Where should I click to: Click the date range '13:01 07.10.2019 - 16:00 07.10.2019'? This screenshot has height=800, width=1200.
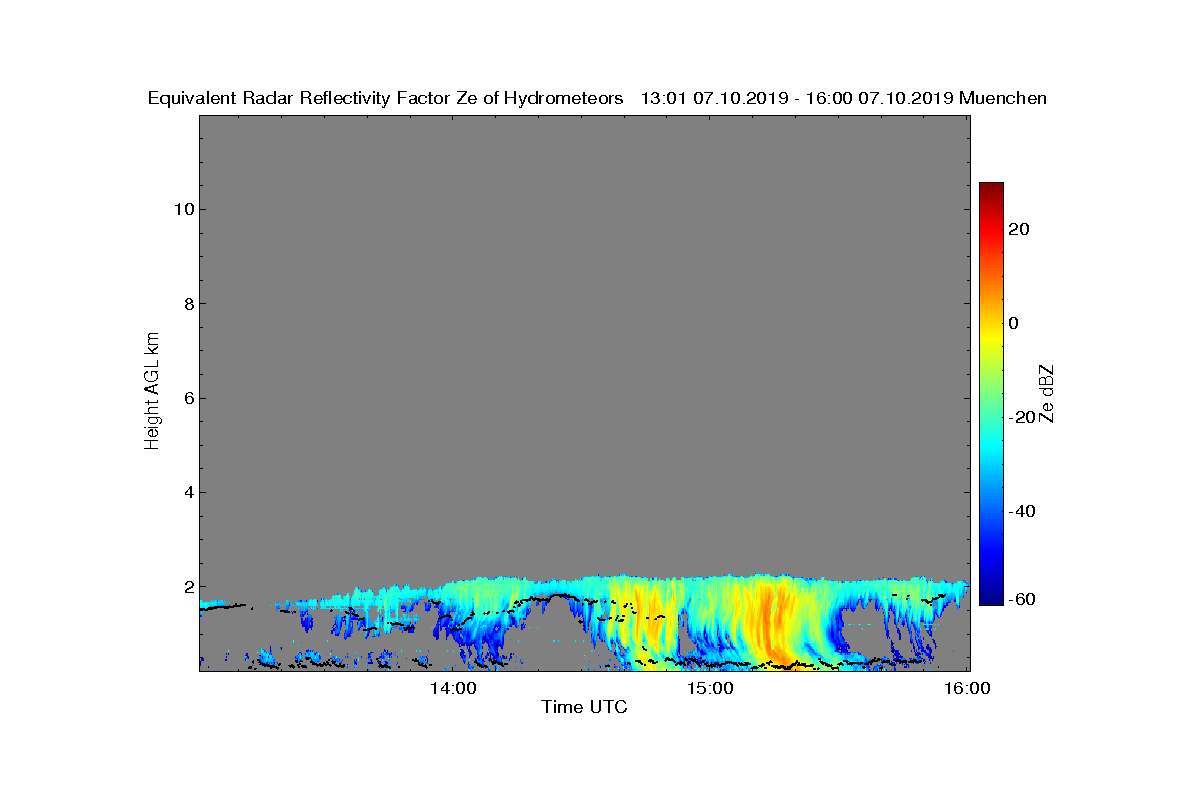[x=797, y=98]
